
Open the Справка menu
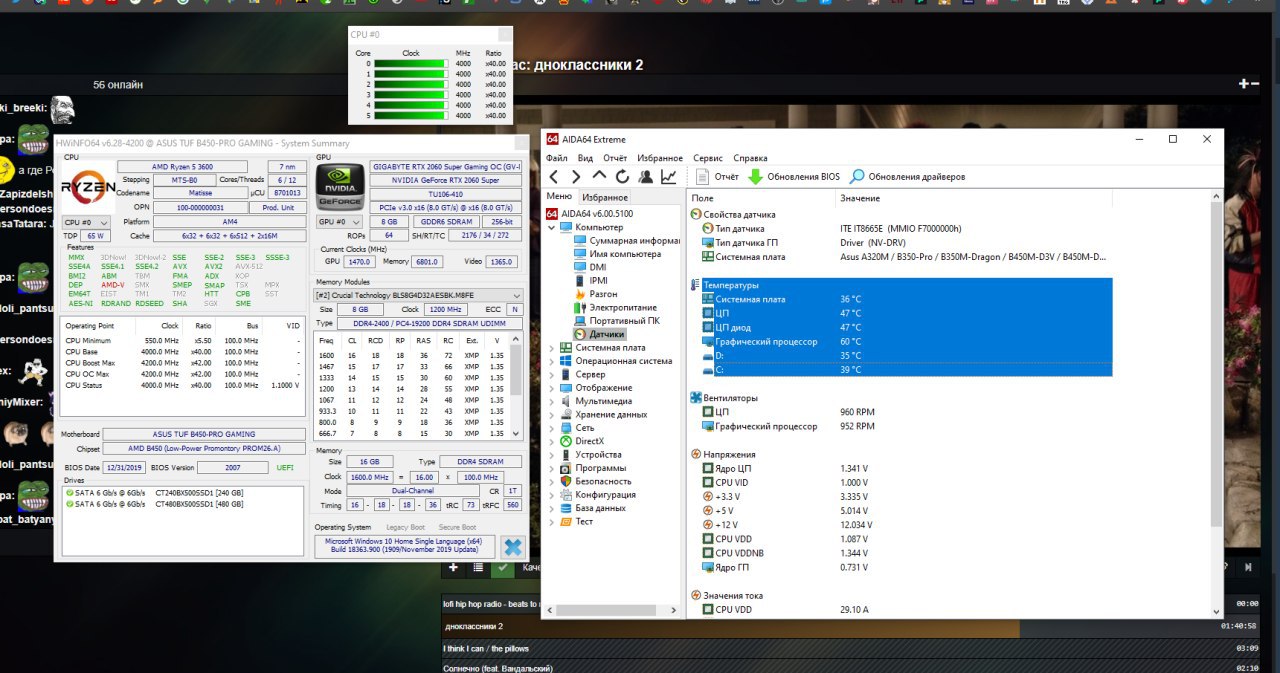click(x=750, y=158)
